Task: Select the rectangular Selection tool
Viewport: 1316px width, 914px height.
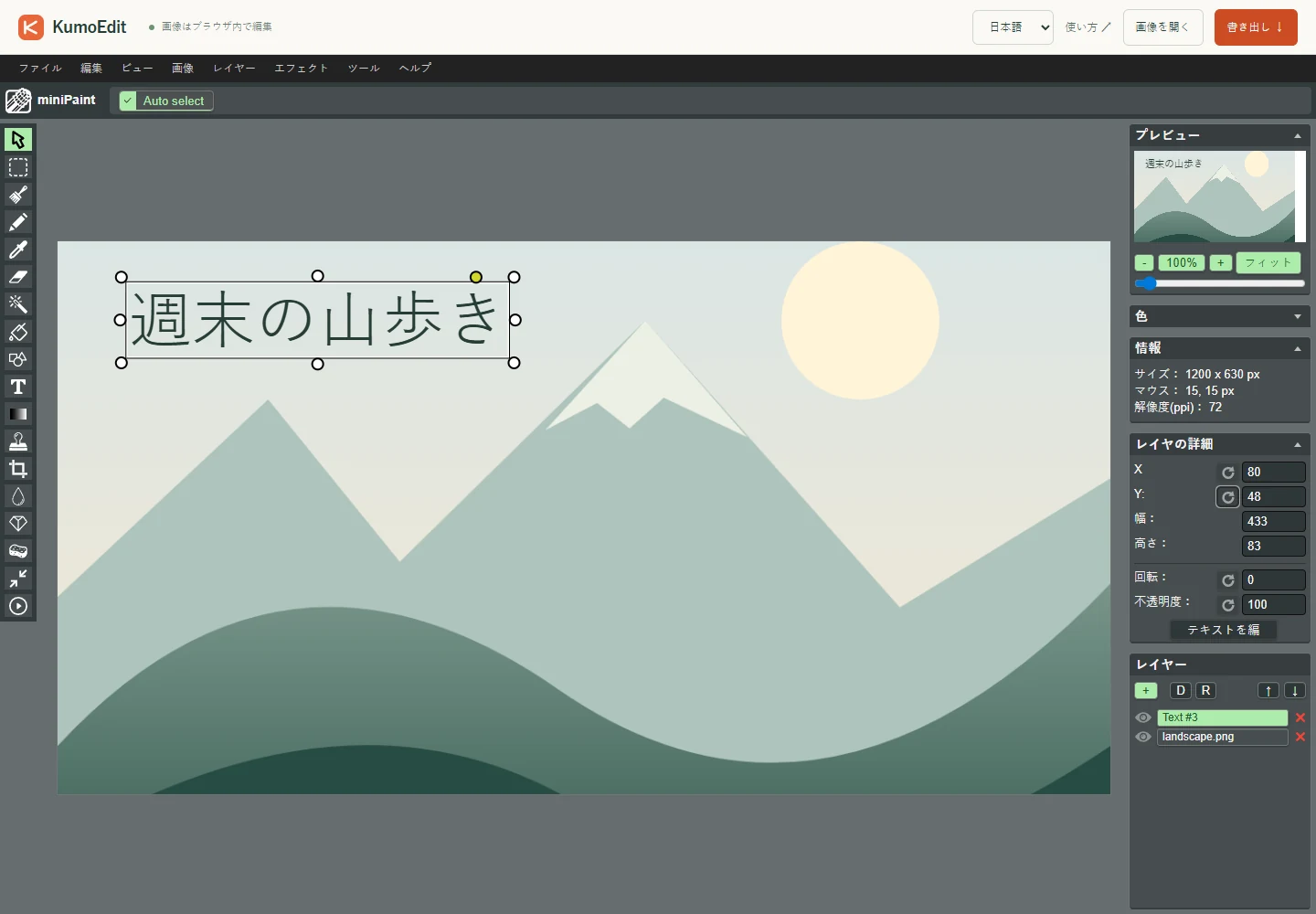Action: click(x=18, y=167)
